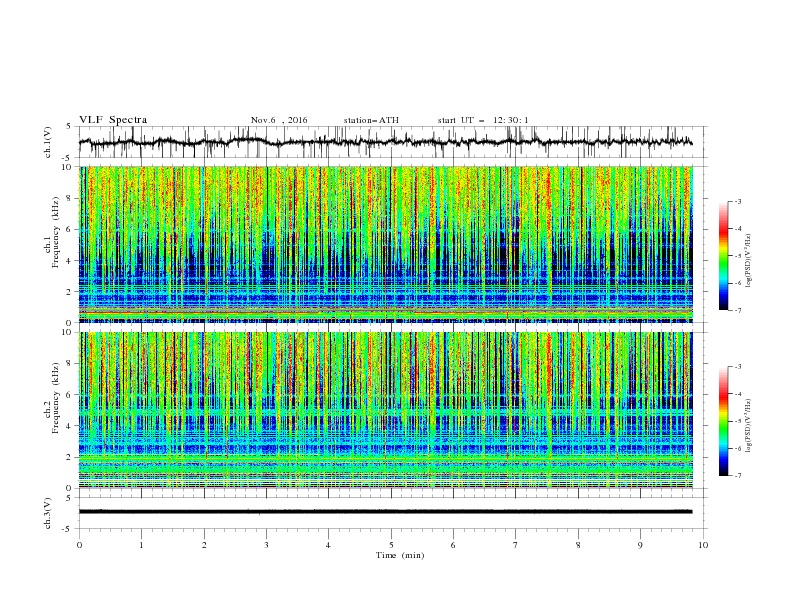Select the ch.2 "Frequency (kHz)" axis label
This screenshot has width=792, height=612.
pyautogui.click(x=55, y=398)
